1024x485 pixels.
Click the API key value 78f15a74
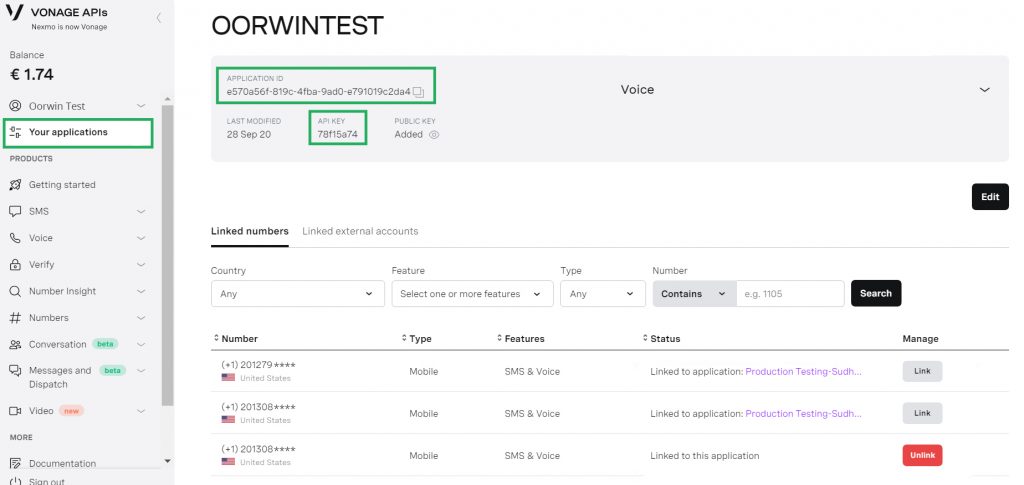pyautogui.click(x=337, y=134)
